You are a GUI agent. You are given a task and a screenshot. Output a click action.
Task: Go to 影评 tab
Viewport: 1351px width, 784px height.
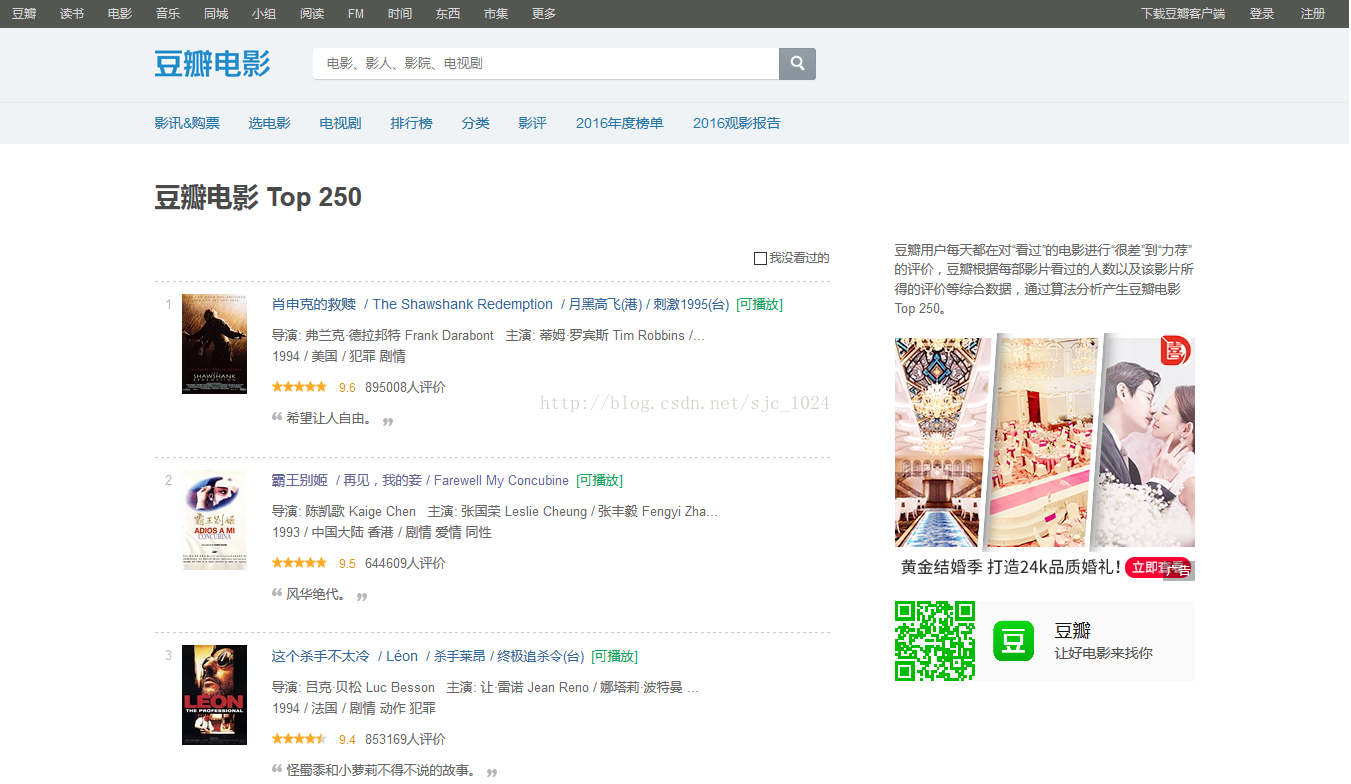533,123
